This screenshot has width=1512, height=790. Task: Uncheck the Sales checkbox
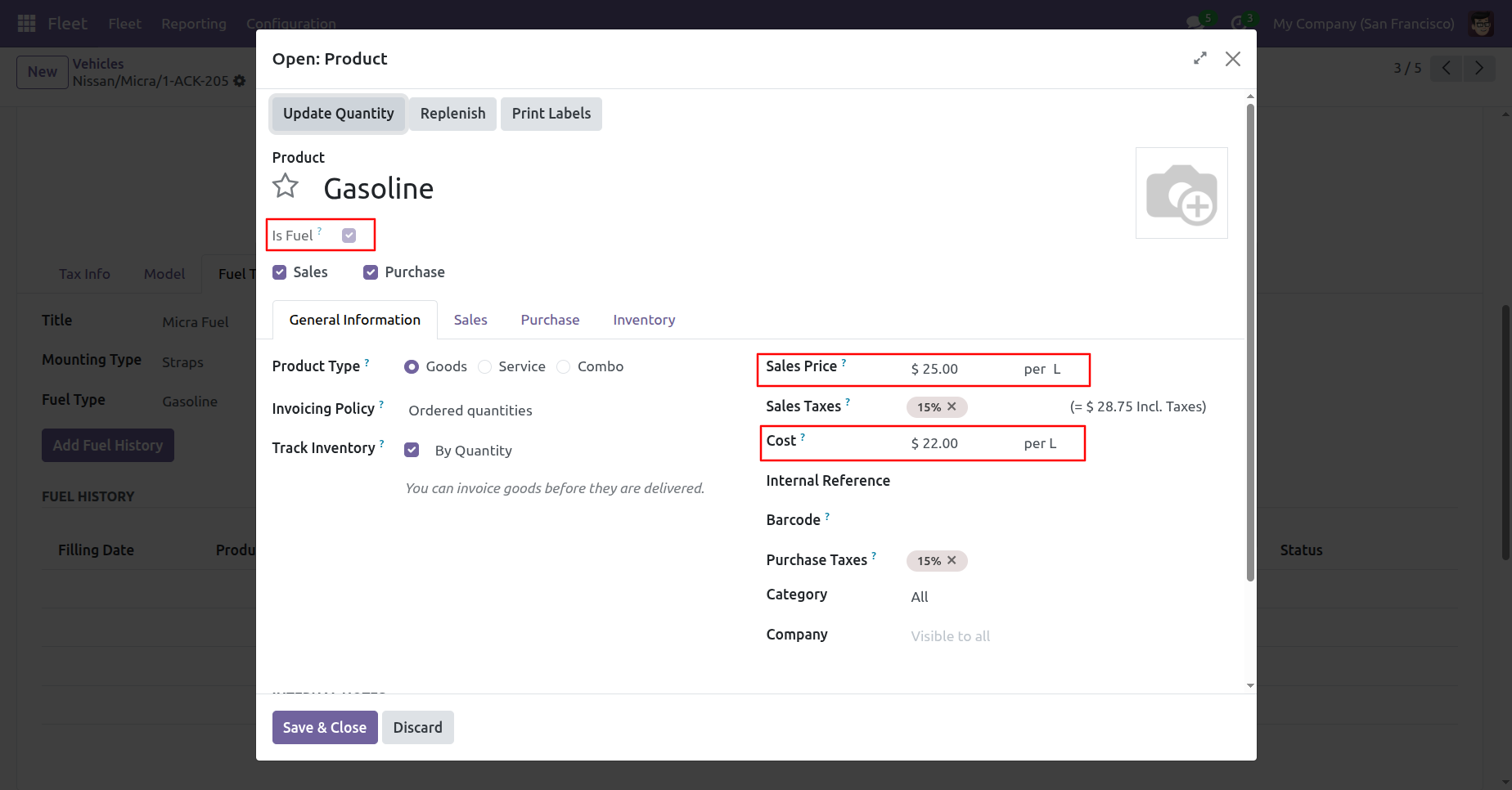tap(280, 272)
